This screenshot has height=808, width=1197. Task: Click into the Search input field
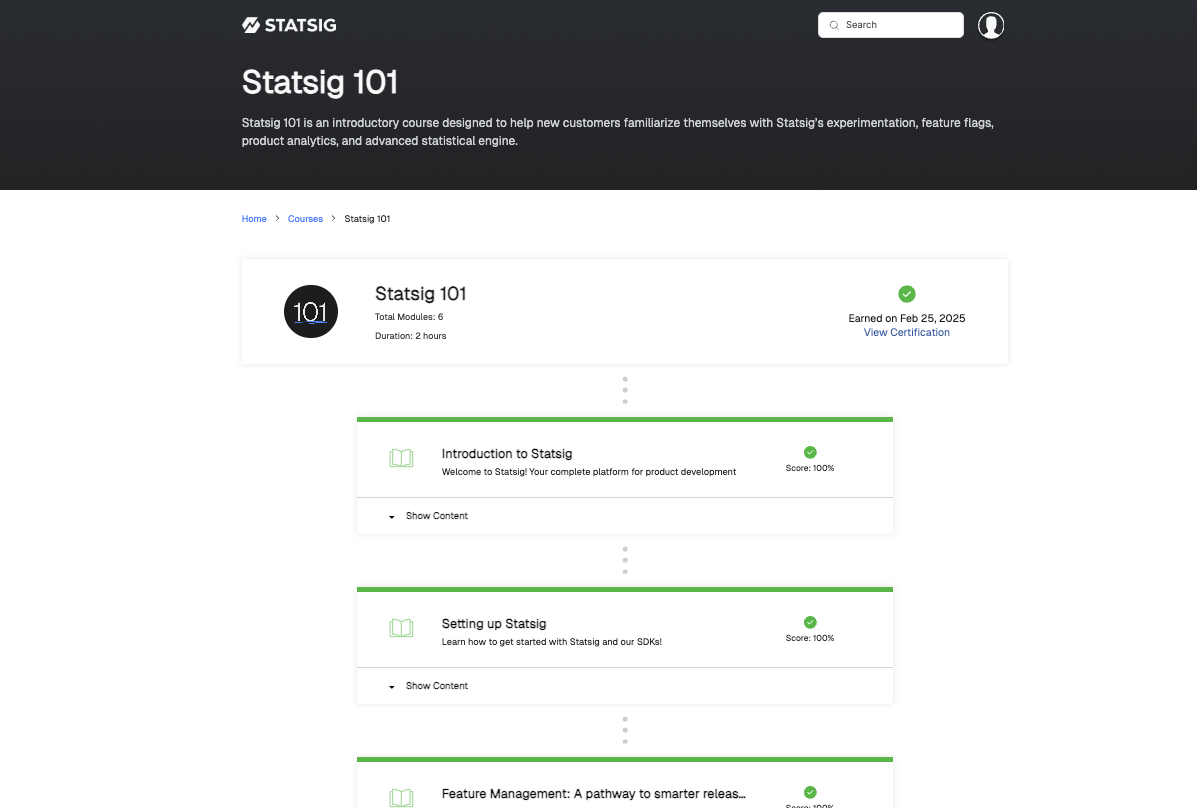(x=891, y=25)
